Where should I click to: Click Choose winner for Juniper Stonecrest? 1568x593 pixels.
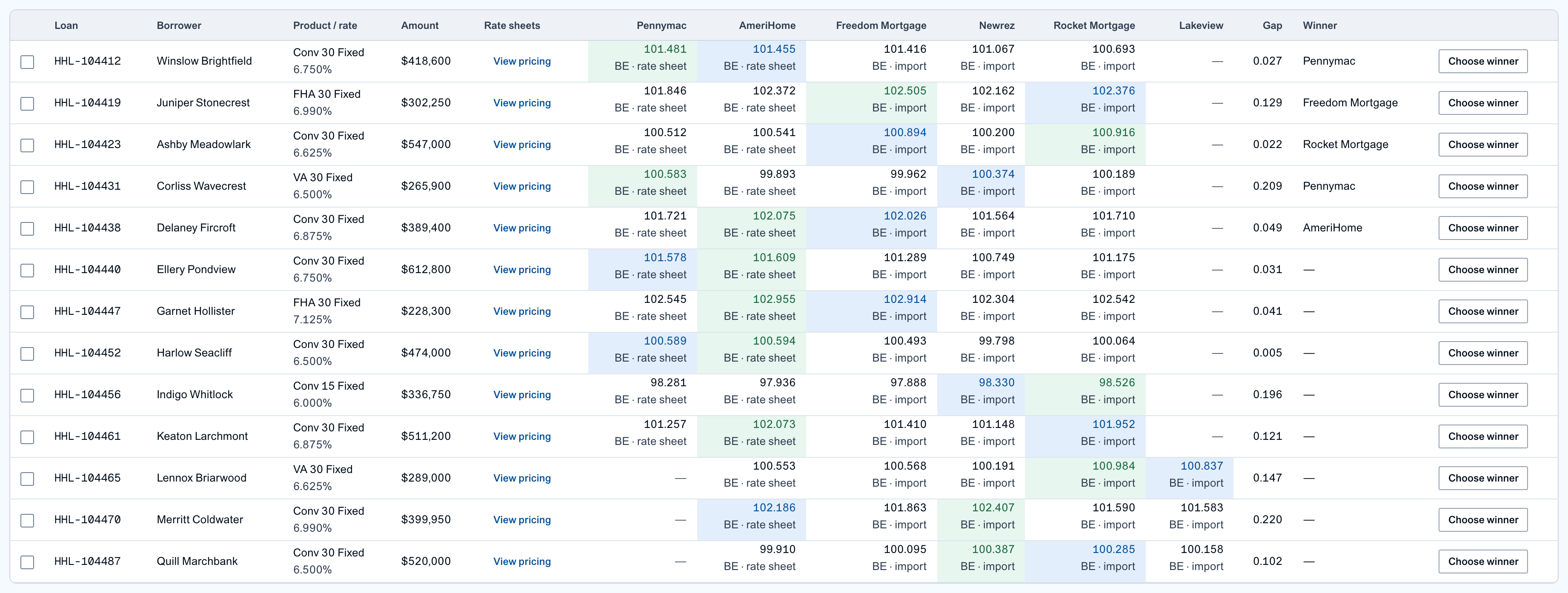[1483, 103]
